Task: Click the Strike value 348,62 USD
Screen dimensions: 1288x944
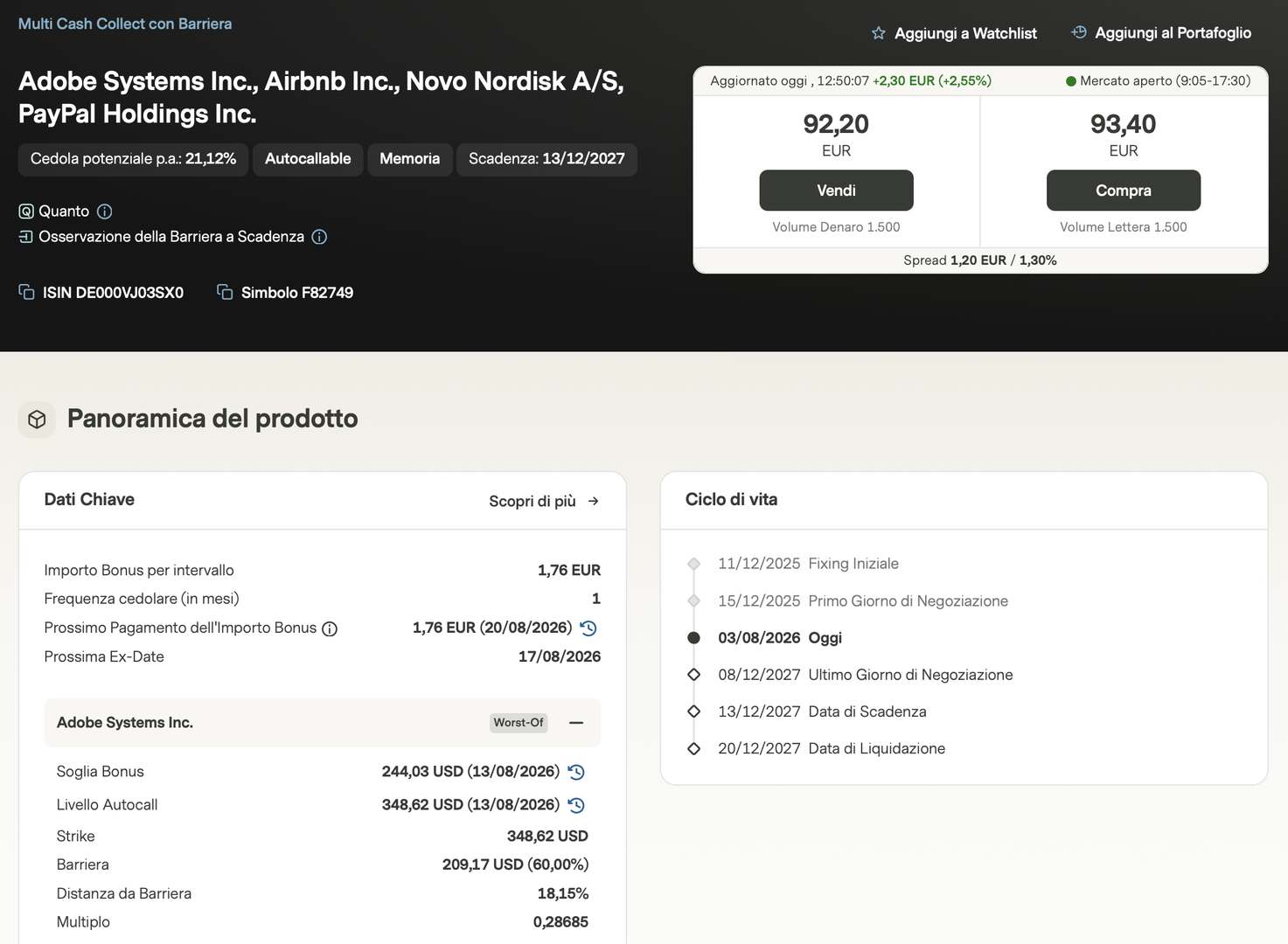Action: tap(547, 836)
